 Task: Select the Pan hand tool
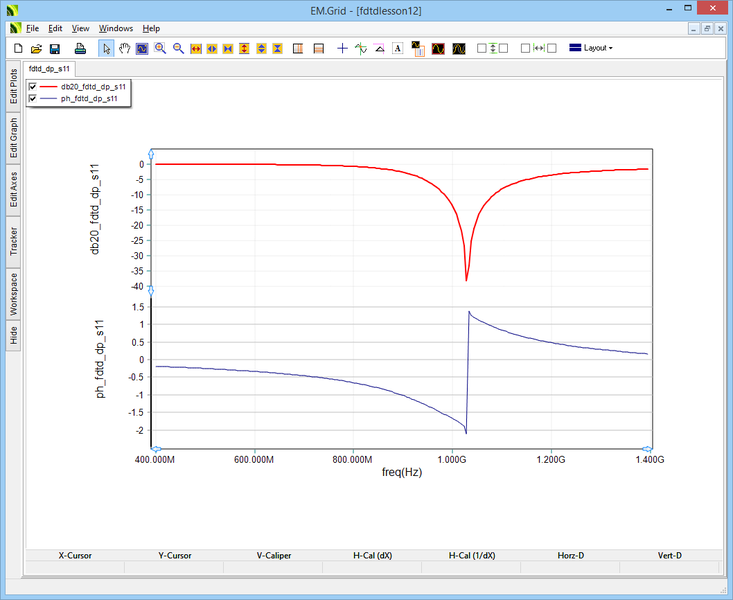[x=124, y=48]
